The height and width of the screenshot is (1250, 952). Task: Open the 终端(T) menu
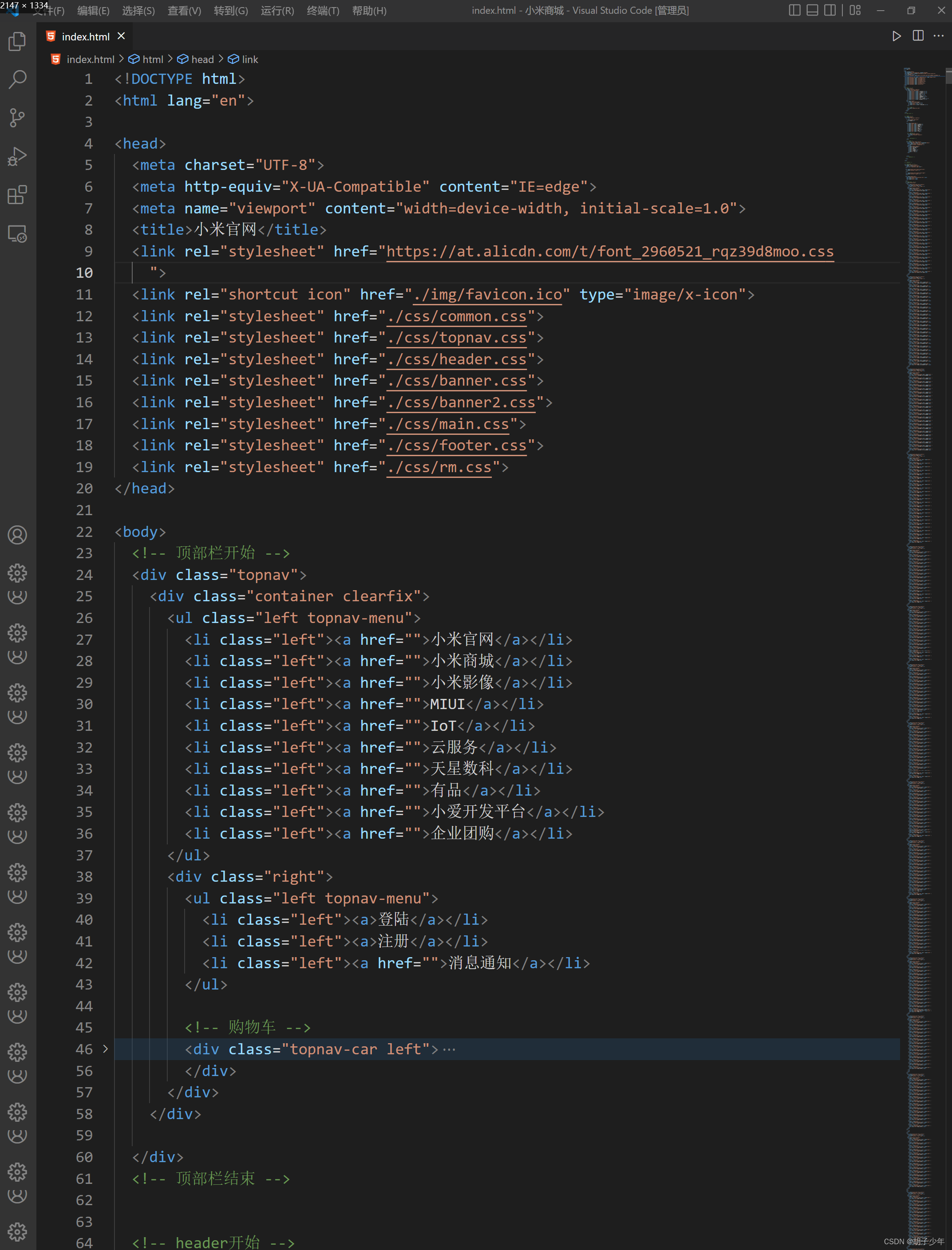(322, 11)
